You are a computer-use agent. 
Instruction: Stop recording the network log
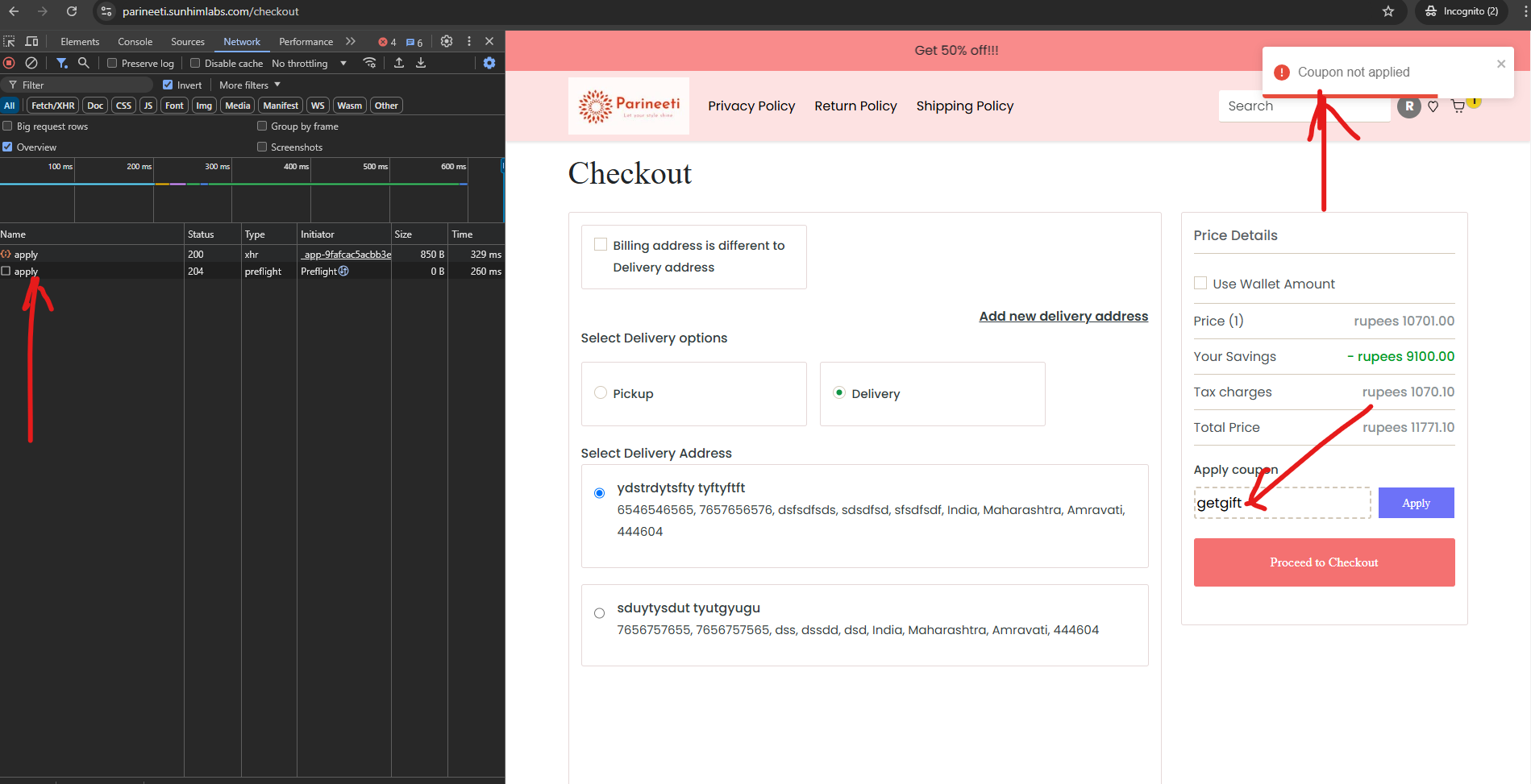pyautogui.click(x=9, y=63)
